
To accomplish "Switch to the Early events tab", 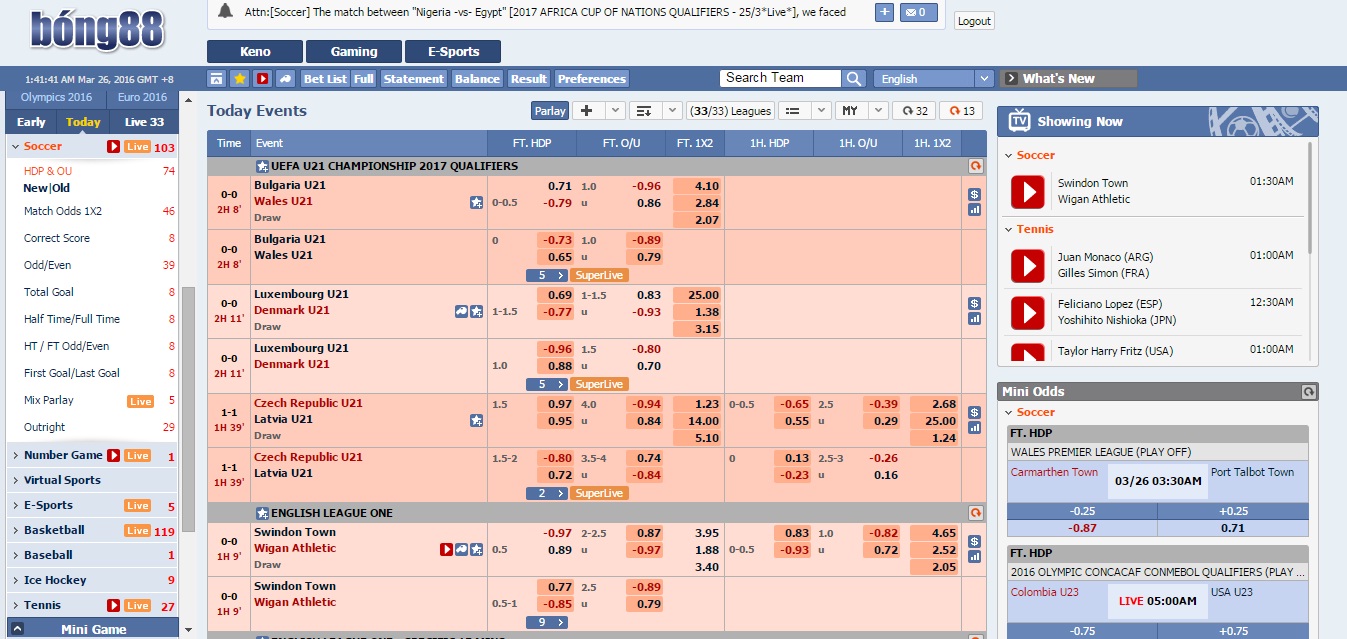I will (31, 122).
